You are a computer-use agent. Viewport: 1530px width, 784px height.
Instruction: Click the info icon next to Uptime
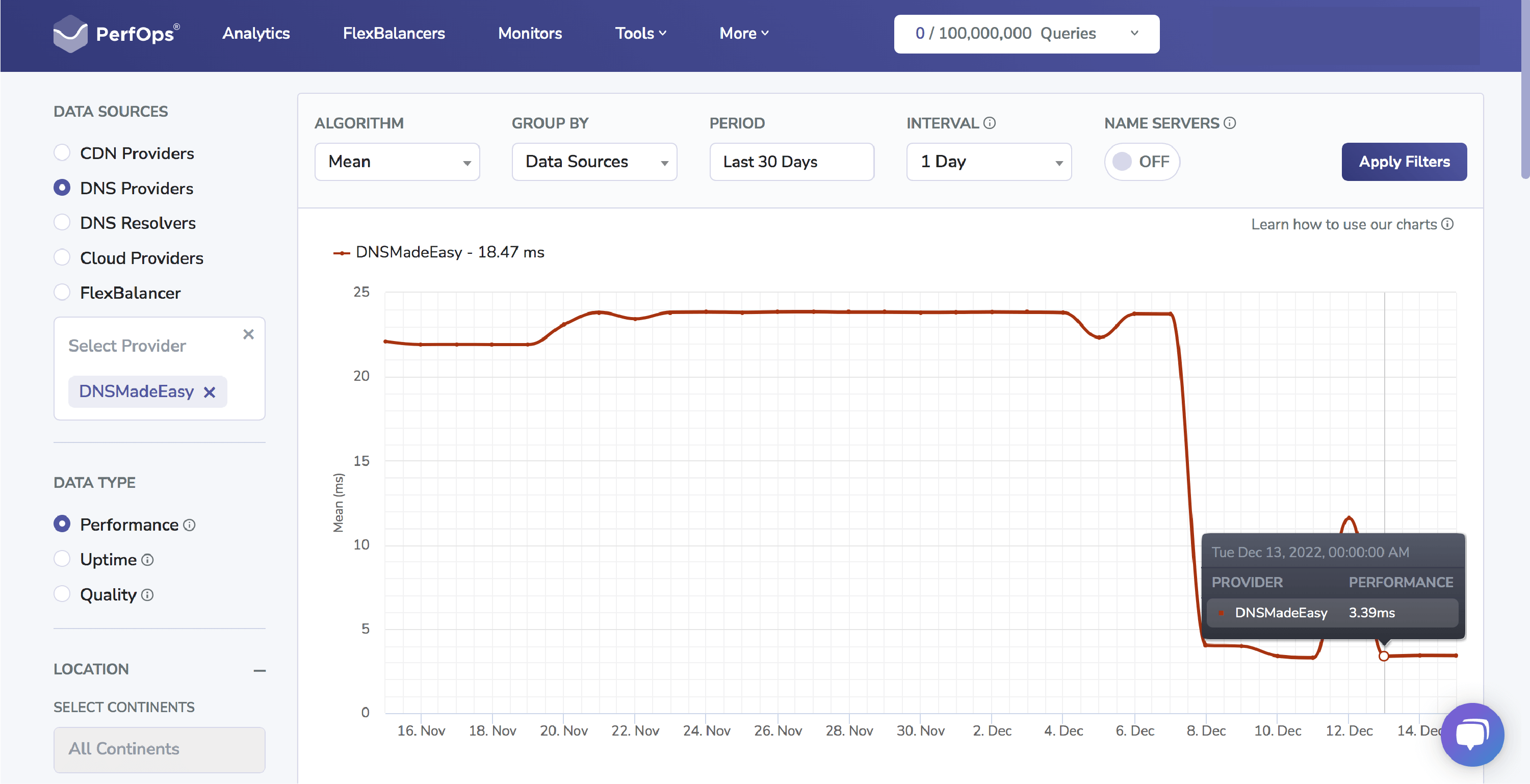(148, 560)
